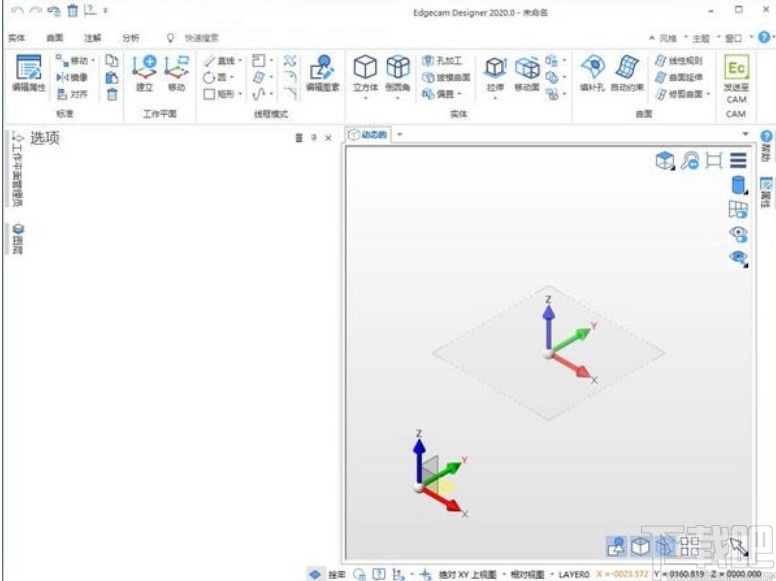
Task: Create a workplane with 建立
Action: point(145,73)
